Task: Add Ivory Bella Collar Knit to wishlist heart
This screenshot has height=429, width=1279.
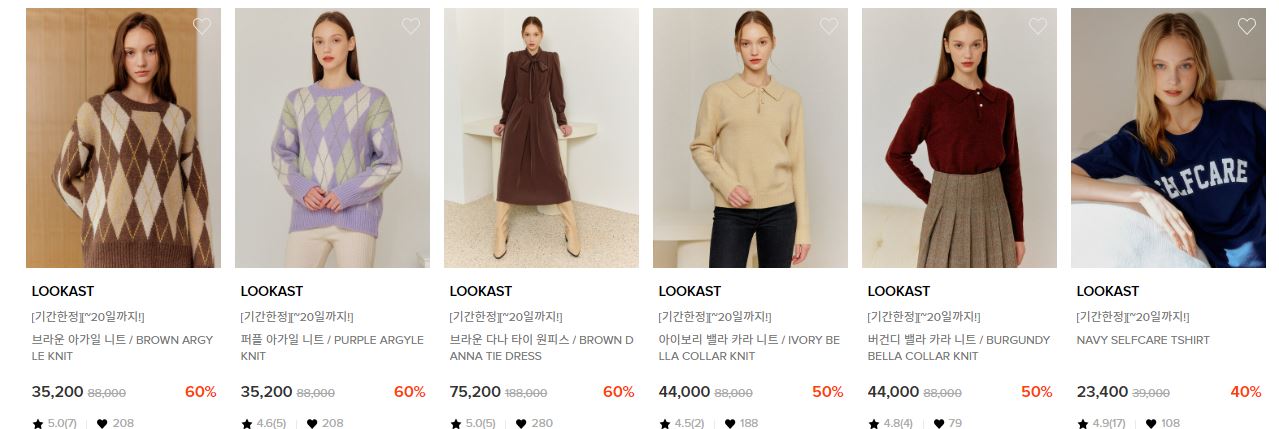Action: tap(829, 26)
